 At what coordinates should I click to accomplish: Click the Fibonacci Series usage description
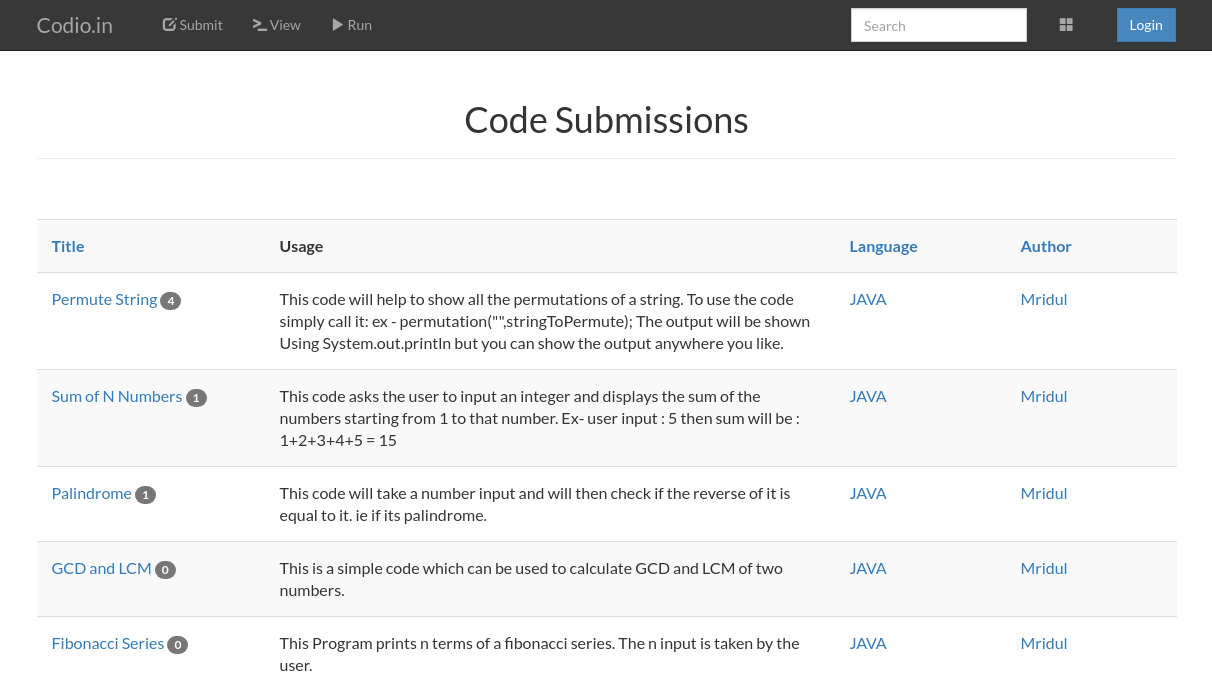pyautogui.click(x=540, y=654)
